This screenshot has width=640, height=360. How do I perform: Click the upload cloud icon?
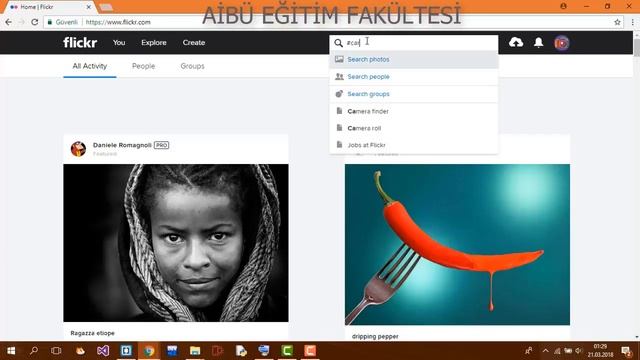tap(516, 42)
